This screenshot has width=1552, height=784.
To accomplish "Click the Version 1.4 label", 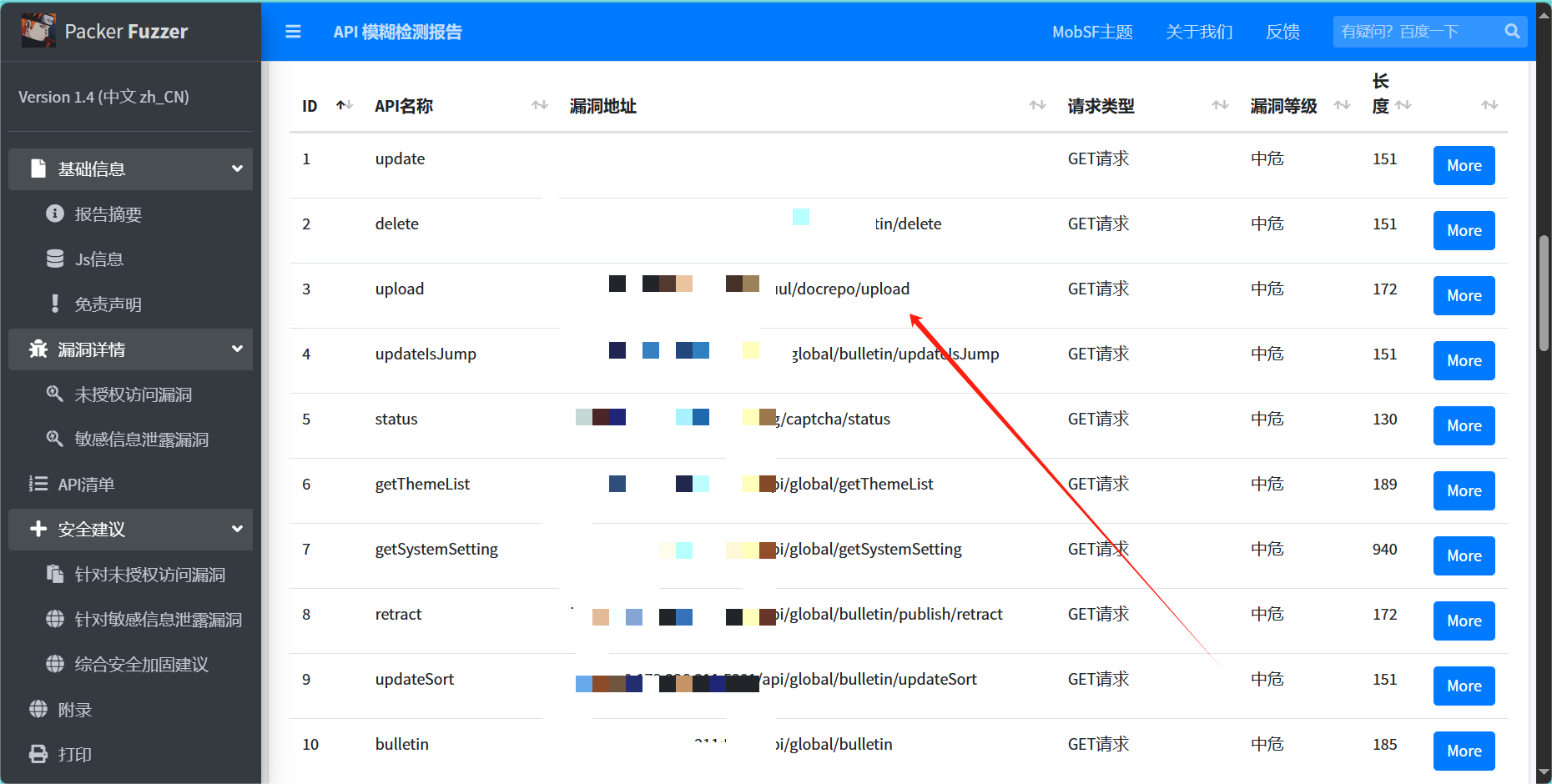I will pos(103,97).
